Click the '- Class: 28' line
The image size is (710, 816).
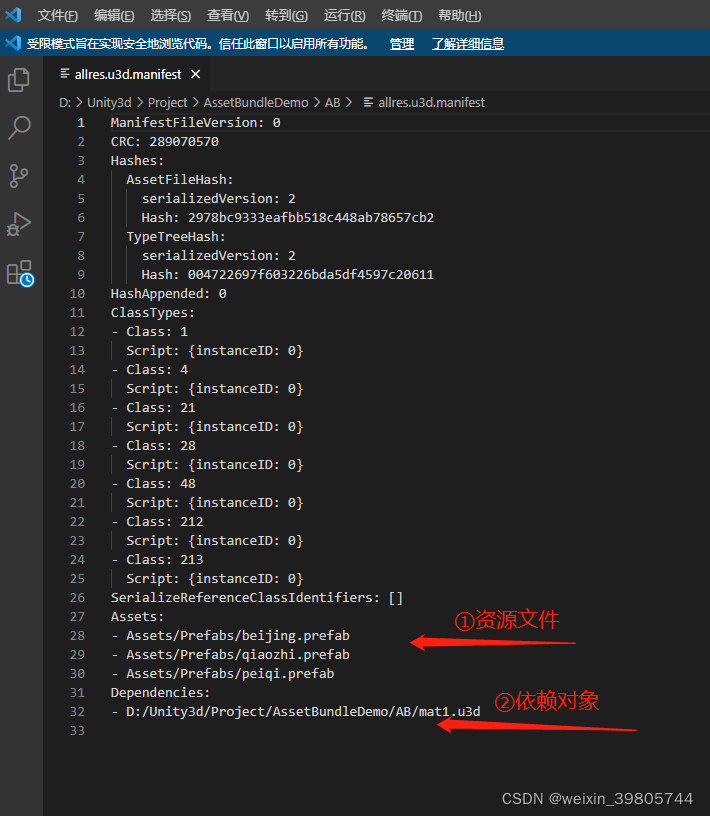point(153,445)
